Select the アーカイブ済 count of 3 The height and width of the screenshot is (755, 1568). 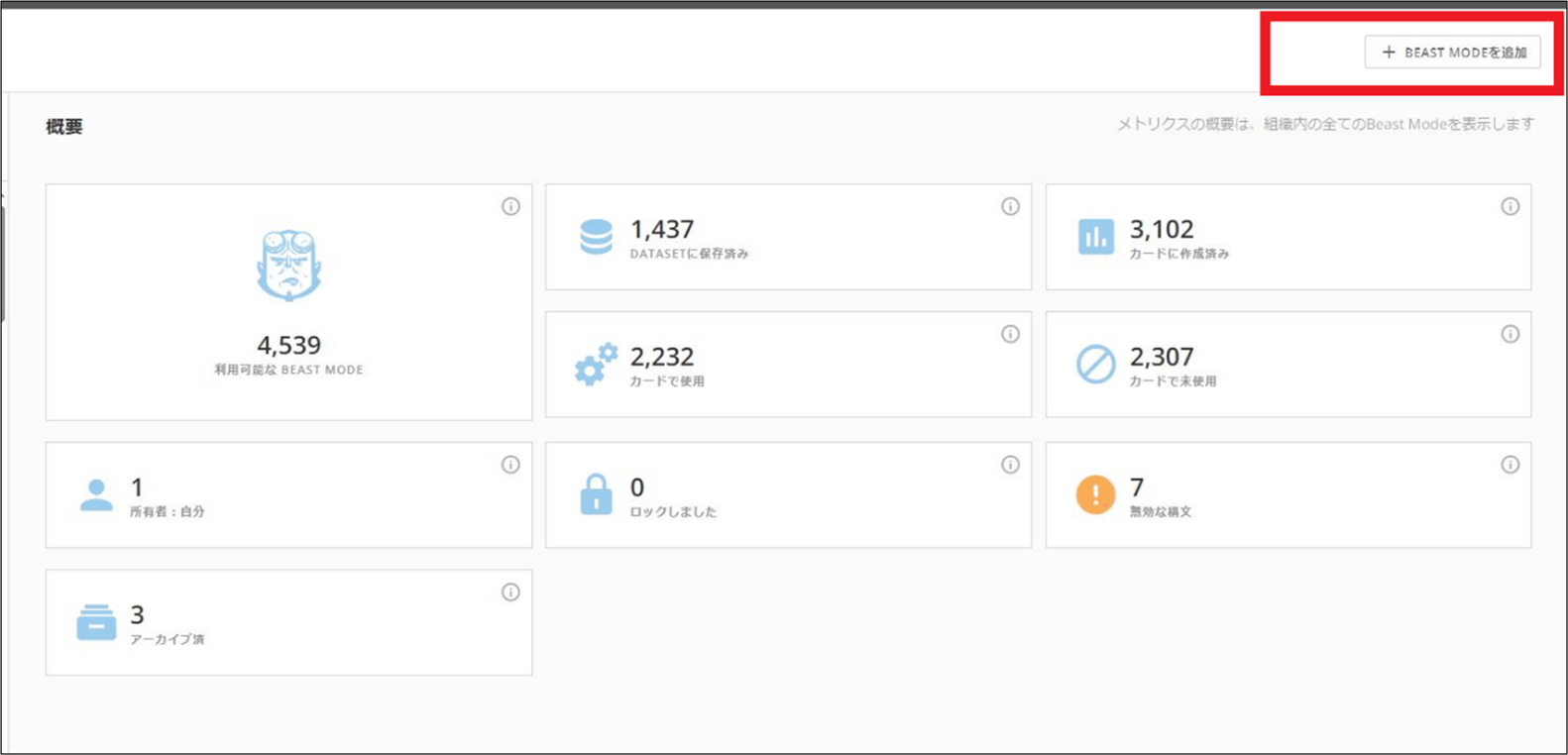click(137, 615)
